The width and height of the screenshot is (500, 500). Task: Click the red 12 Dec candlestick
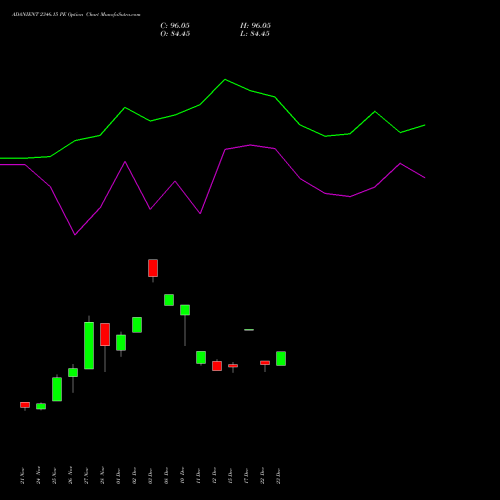click(217, 366)
